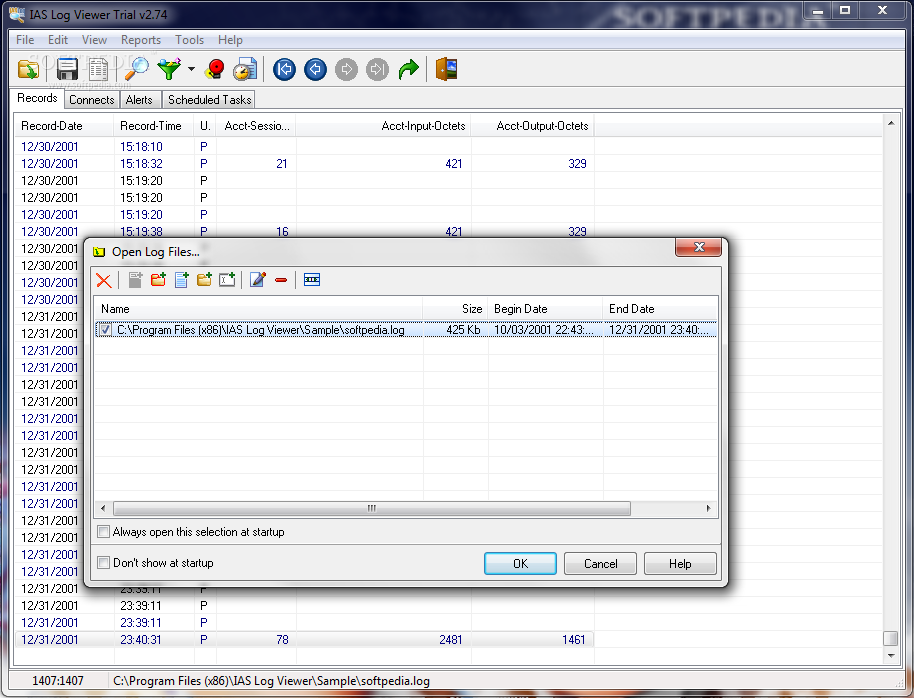Click the Size column header in dialog
The image size is (914, 698).
tap(455, 308)
